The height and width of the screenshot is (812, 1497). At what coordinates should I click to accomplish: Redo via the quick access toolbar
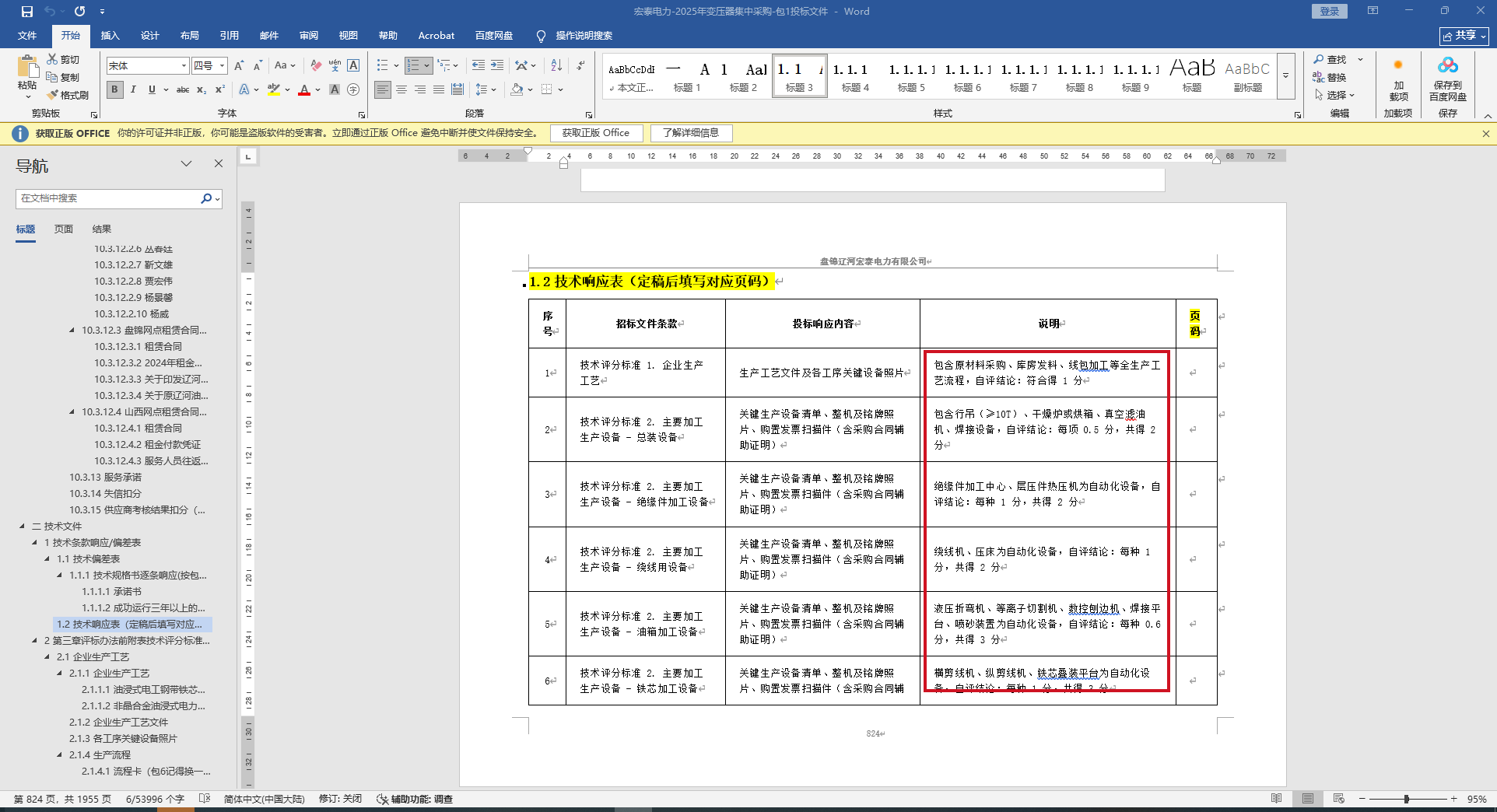(x=79, y=12)
